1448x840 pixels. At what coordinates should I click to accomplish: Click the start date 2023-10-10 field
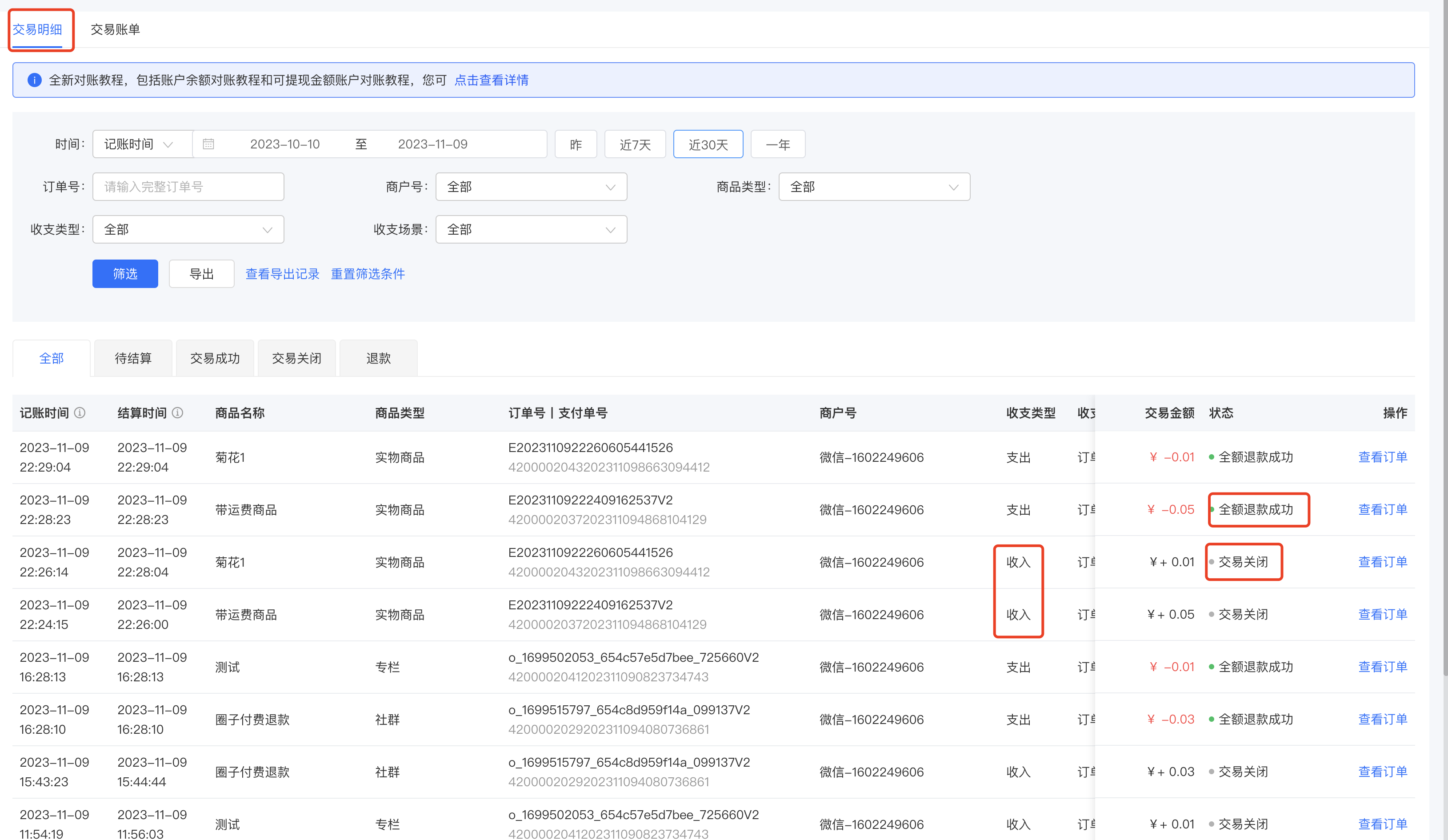[285, 144]
